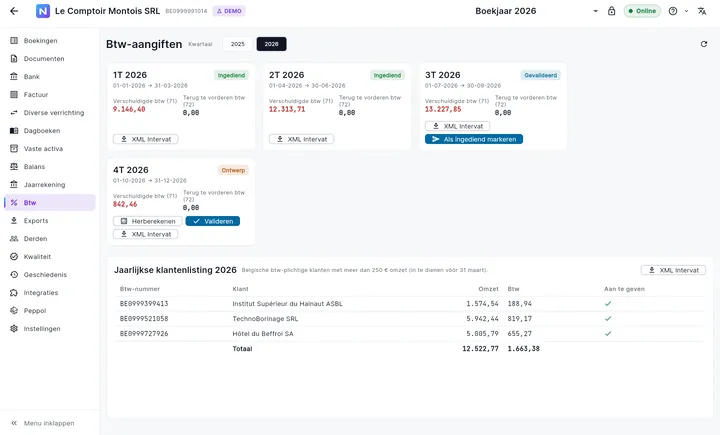Click the lock icon near Boekjaar
This screenshot has height=435, width=720.
pyautogui.click(x=611, y=11)
